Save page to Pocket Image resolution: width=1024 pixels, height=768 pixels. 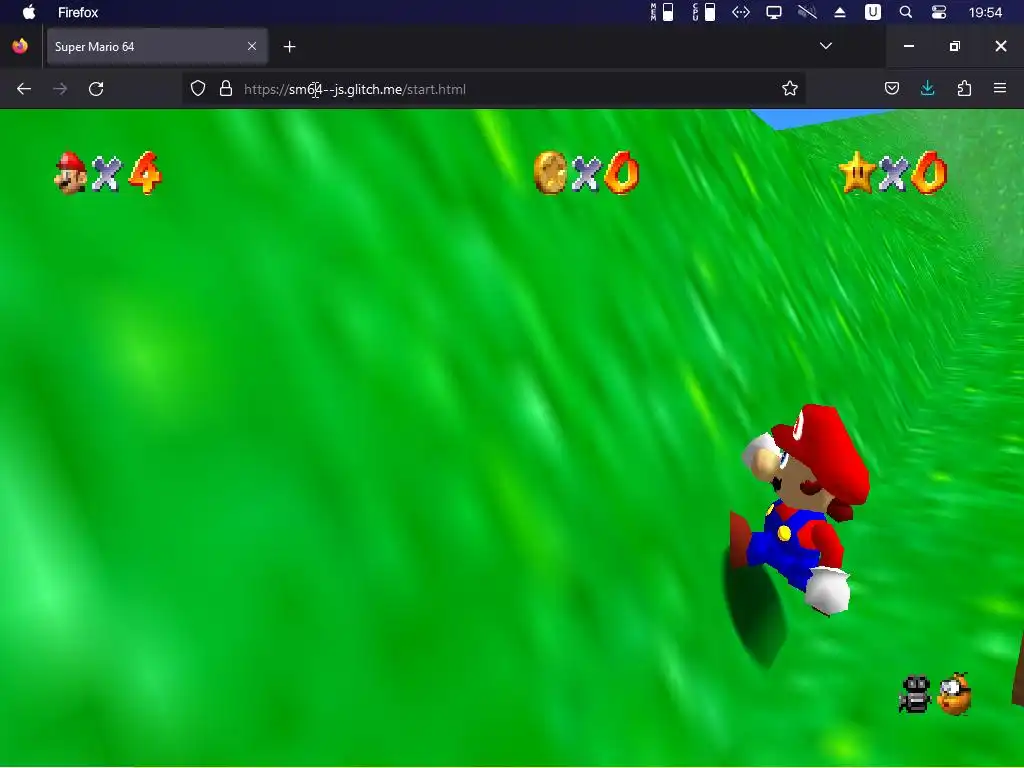pos(891,88)
